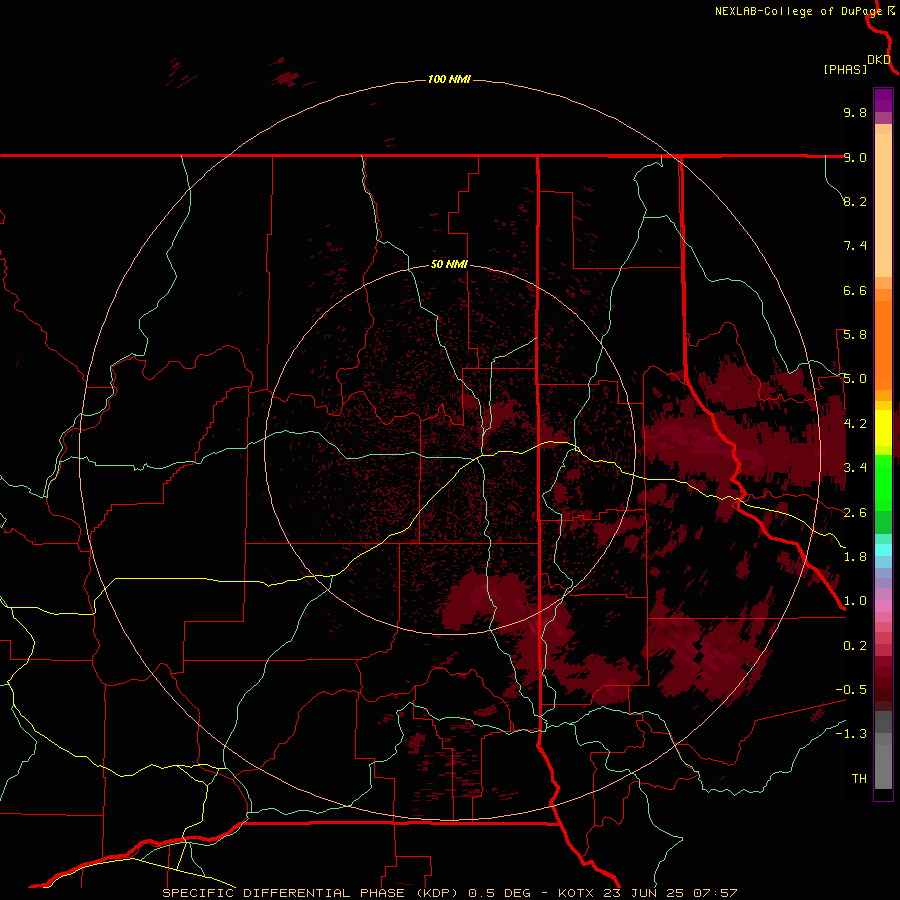Click the 1.0 value on the color scale
Image resolution: width=900 pixels, height=900 pixels.
(855, 601)
